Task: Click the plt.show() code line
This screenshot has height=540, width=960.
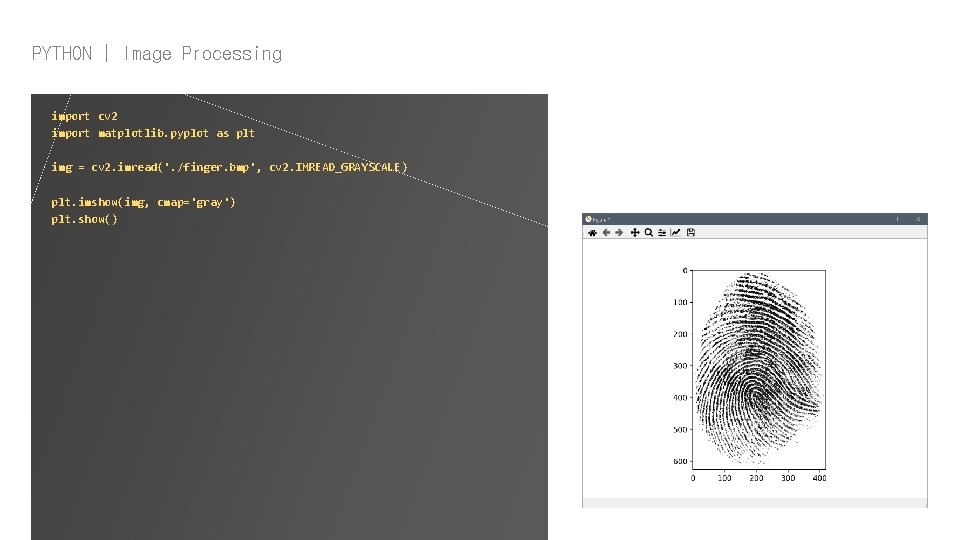Action: pos(84,219)
